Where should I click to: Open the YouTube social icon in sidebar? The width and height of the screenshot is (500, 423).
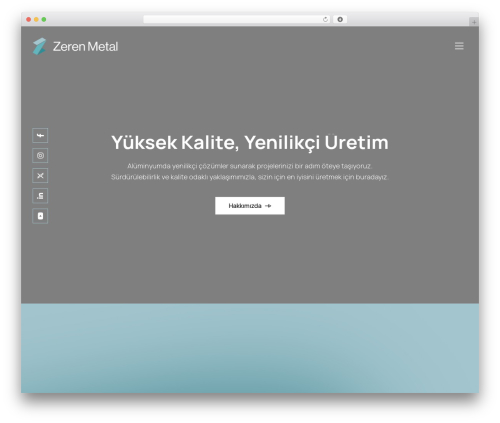click(40, 216)
